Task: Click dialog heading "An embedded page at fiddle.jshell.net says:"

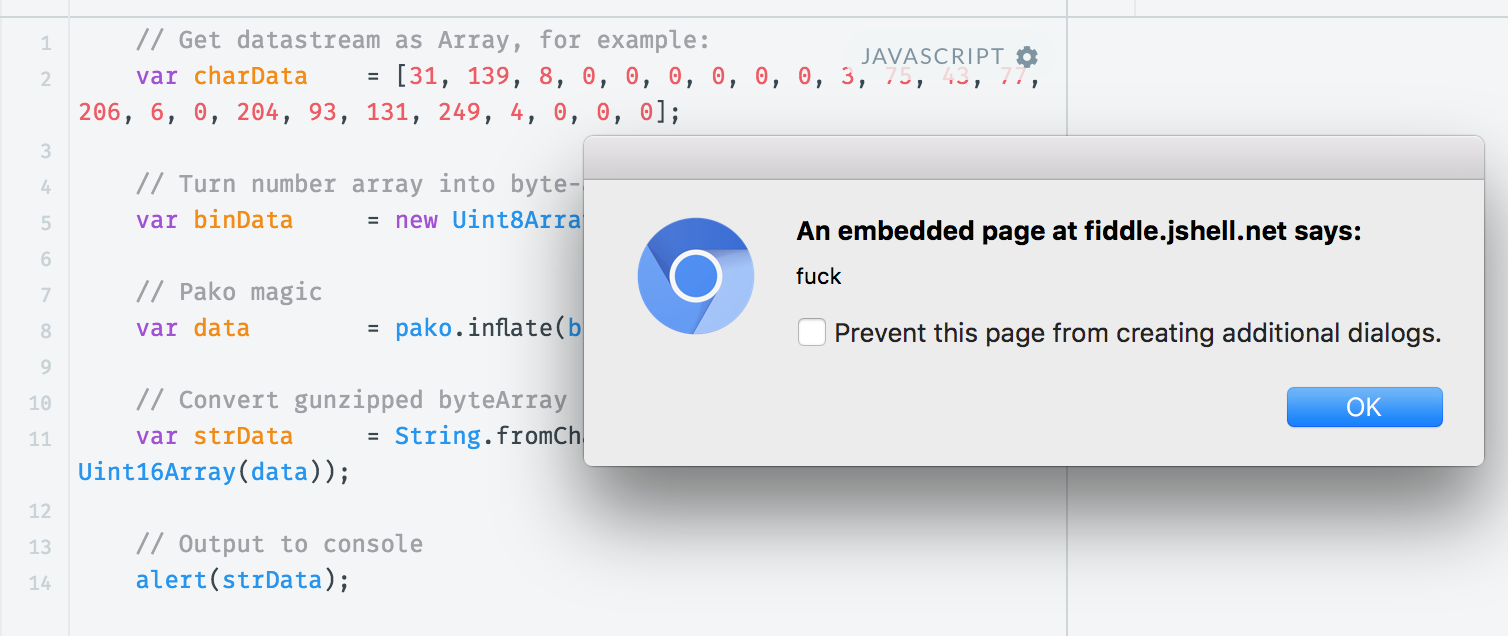Action: click(1079, 232)
